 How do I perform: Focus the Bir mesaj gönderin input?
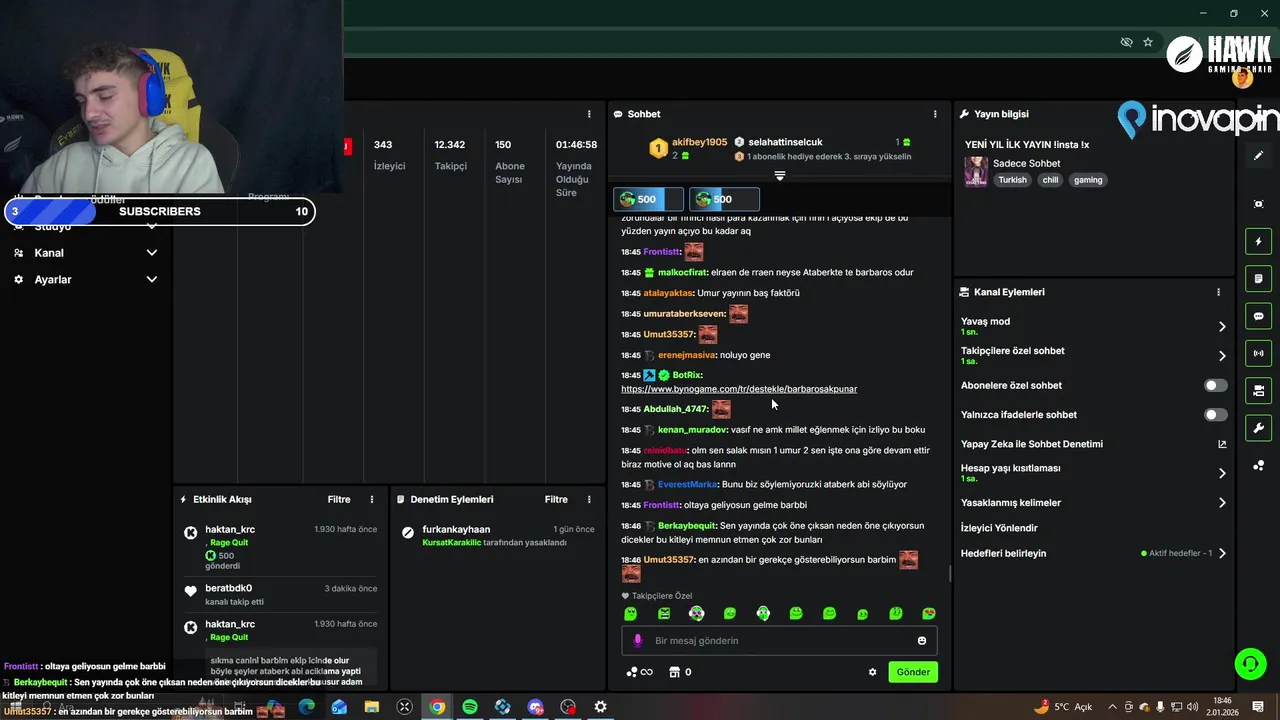780,641
